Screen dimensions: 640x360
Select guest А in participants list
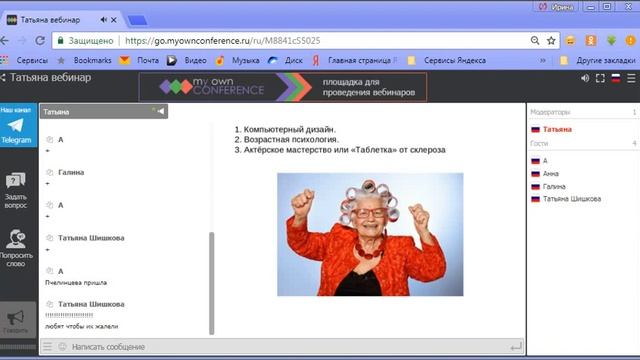pos(539,161)
